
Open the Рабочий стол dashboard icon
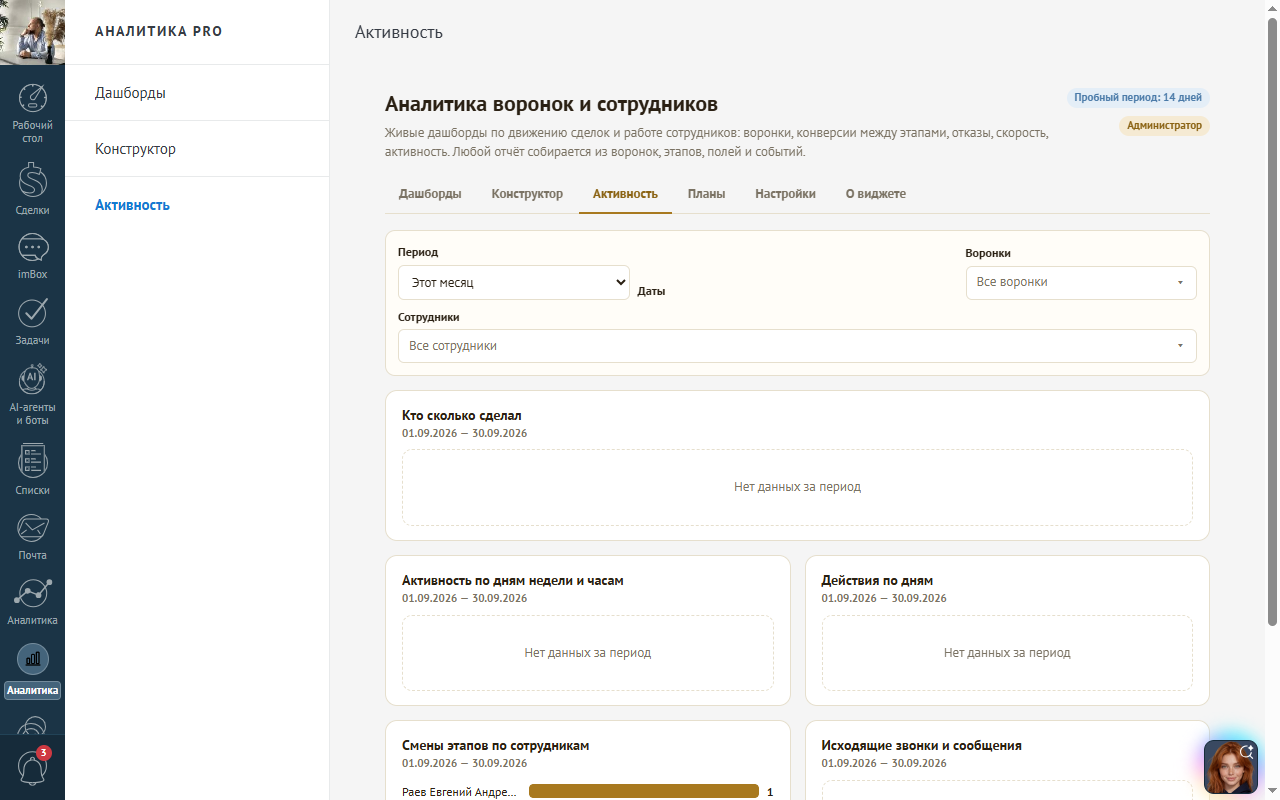click(x=32, y=99)
